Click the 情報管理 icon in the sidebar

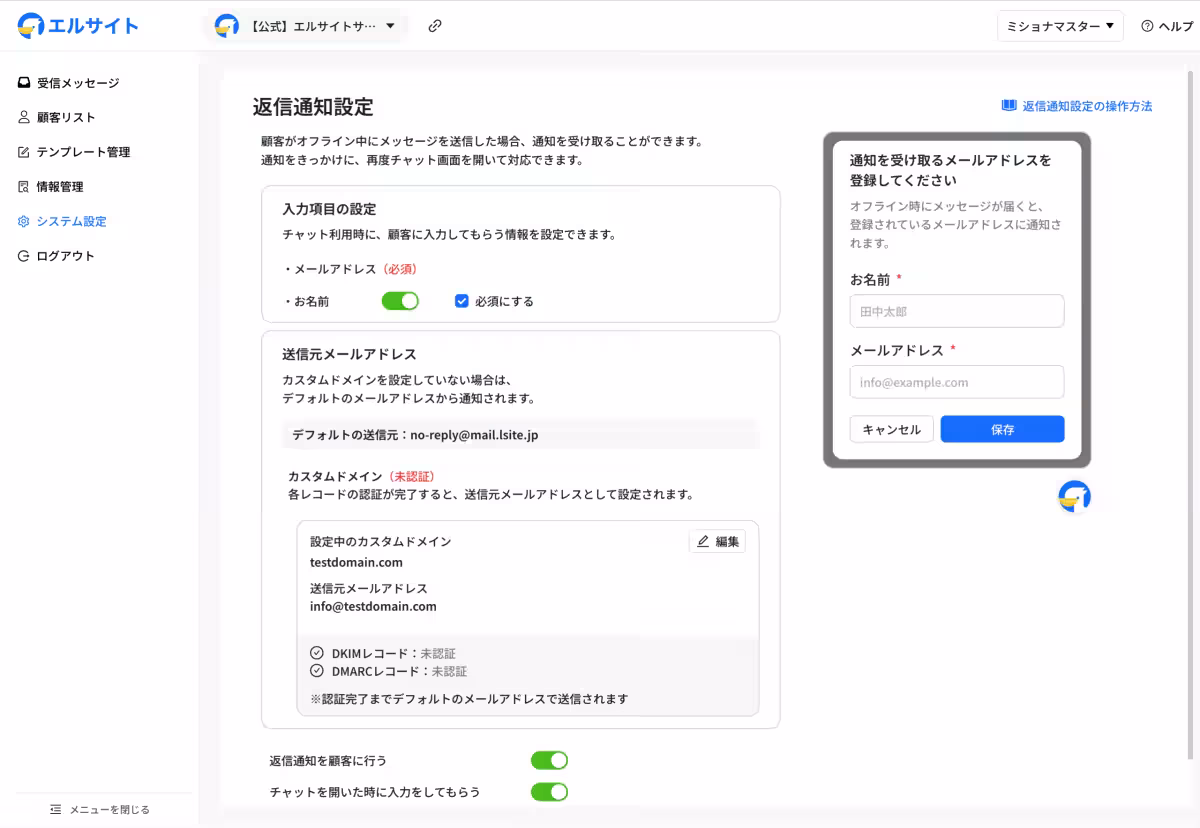[x=22, y=186]
